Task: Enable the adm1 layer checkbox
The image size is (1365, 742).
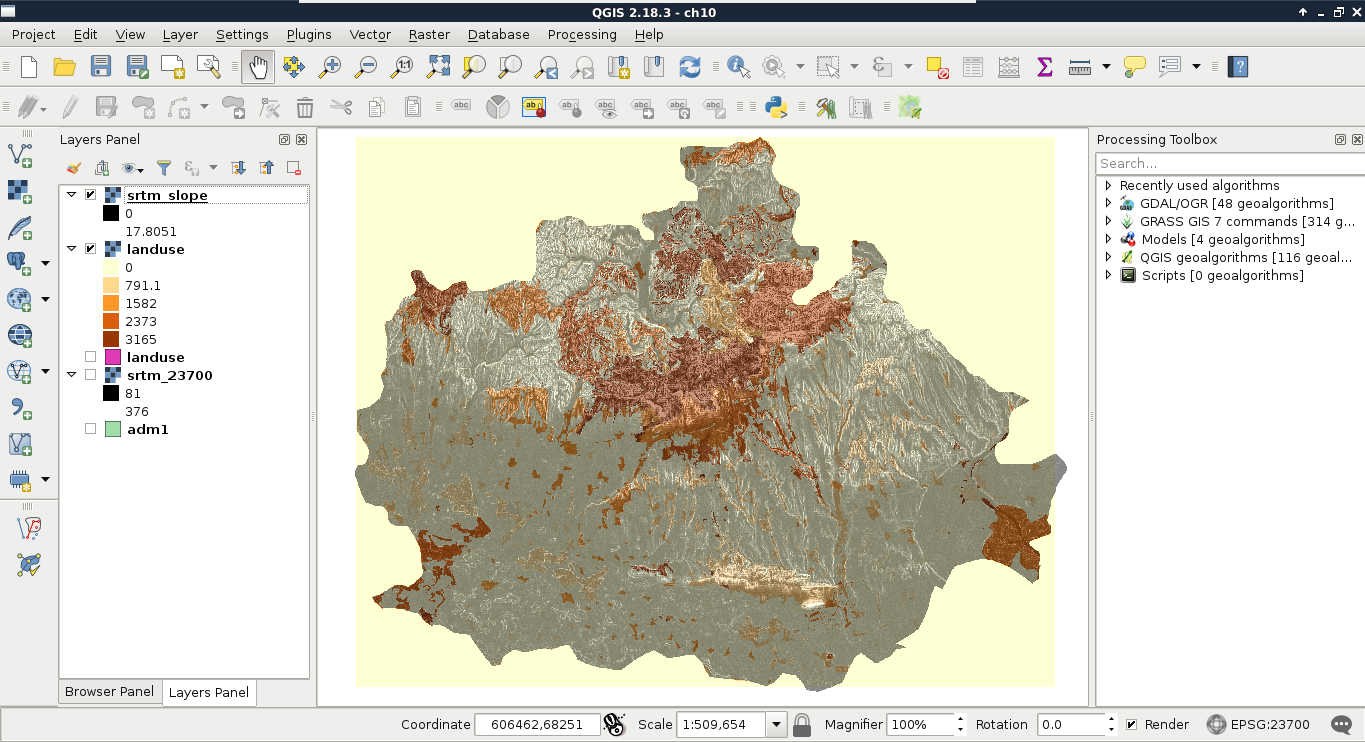Action: (x=91, y=429)
